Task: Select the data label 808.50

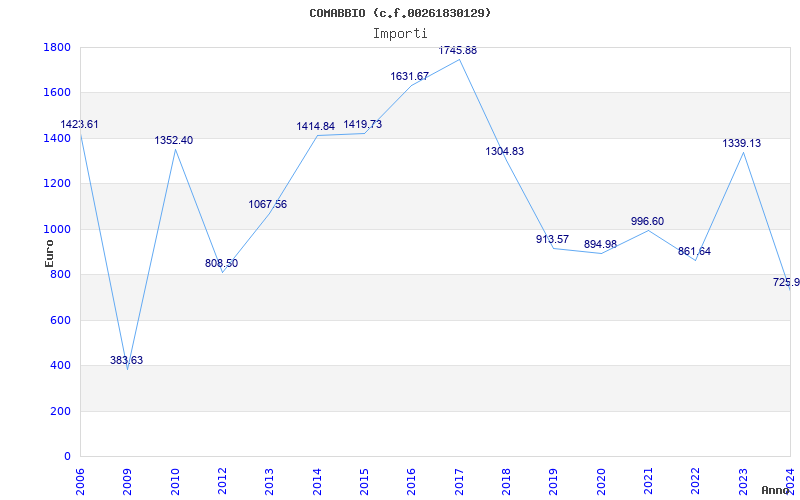Action: point(221,263)
